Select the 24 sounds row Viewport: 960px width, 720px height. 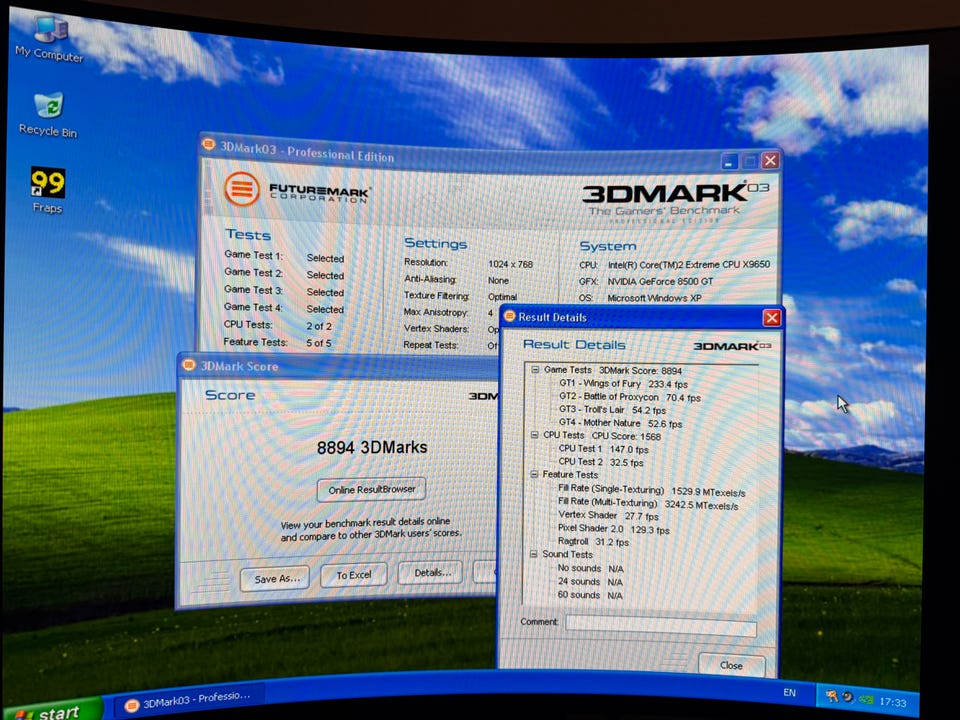pos(590,582)
